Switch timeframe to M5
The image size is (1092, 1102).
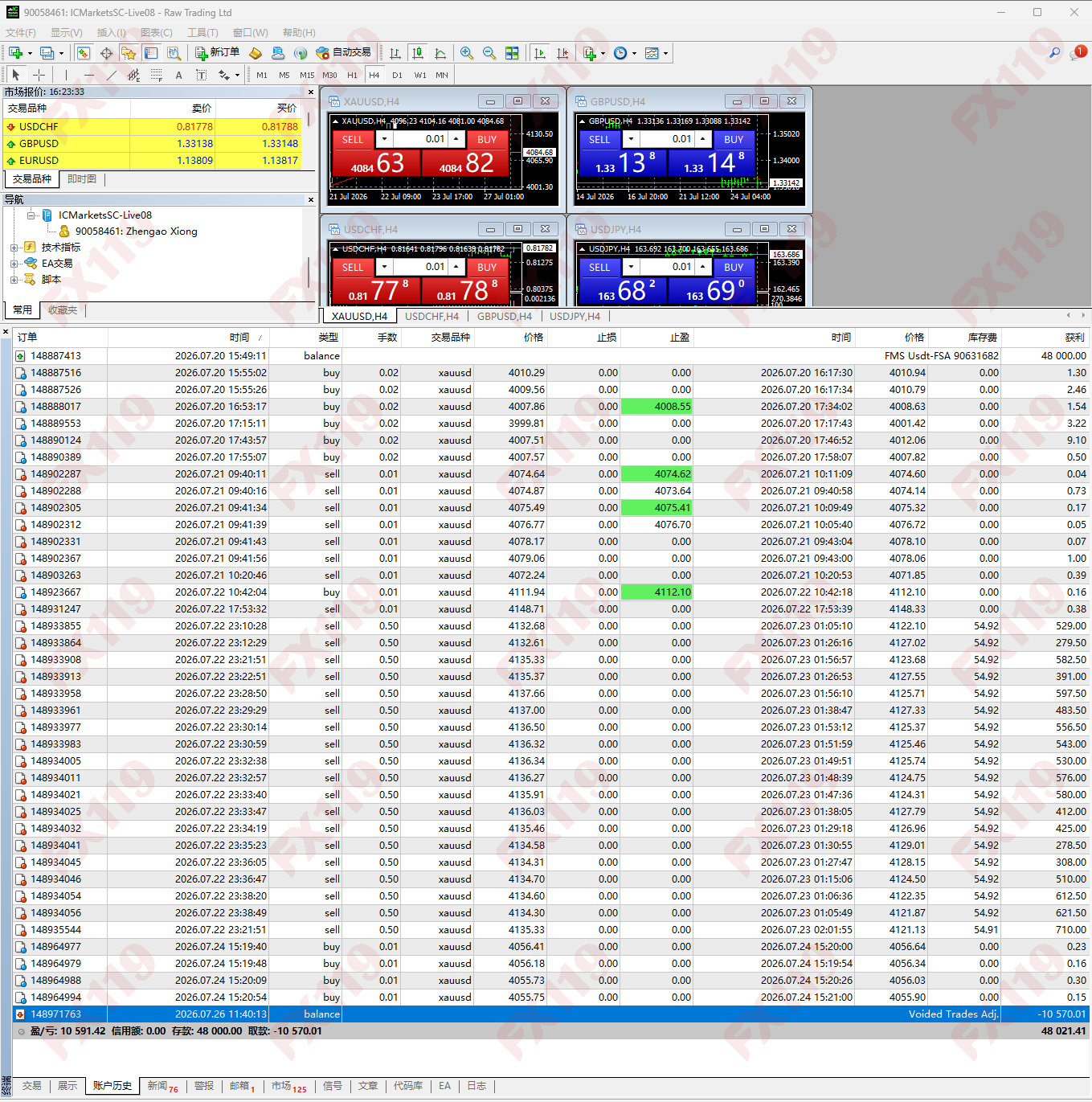pos(284,75)
